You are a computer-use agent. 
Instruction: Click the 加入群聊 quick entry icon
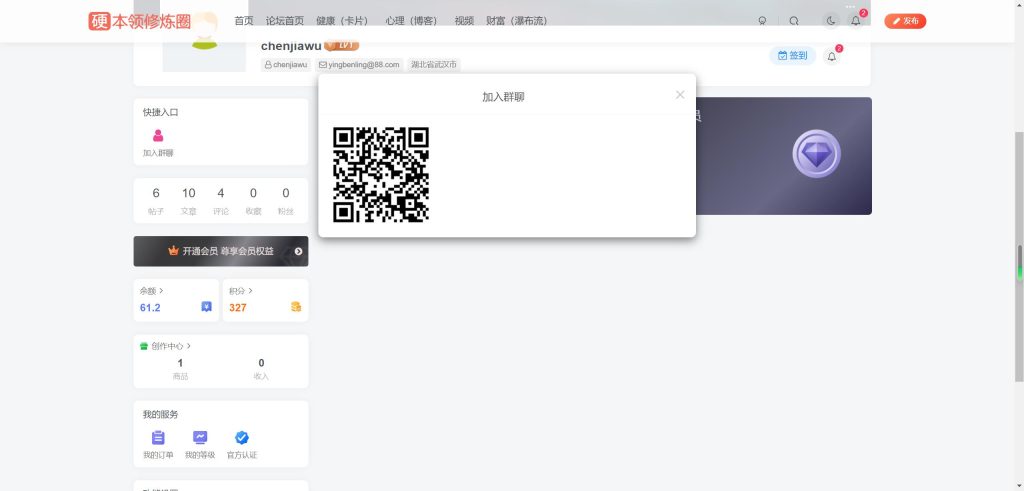pyautogui.click(x=158, y=137)
